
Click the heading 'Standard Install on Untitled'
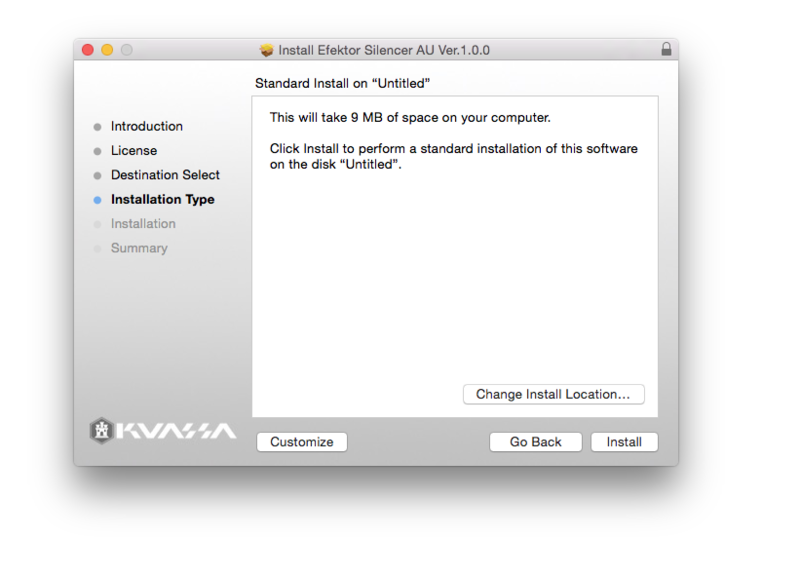[342, 83]
